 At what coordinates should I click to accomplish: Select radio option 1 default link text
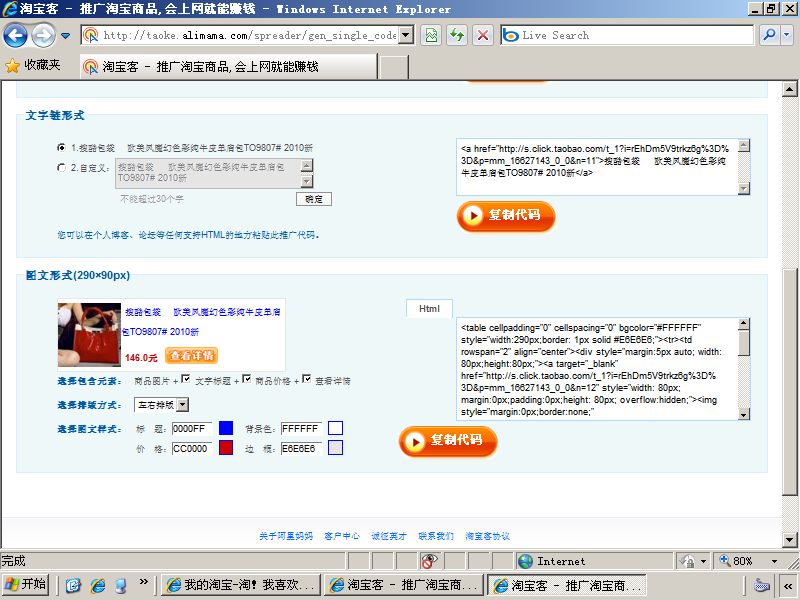point(62,147)
